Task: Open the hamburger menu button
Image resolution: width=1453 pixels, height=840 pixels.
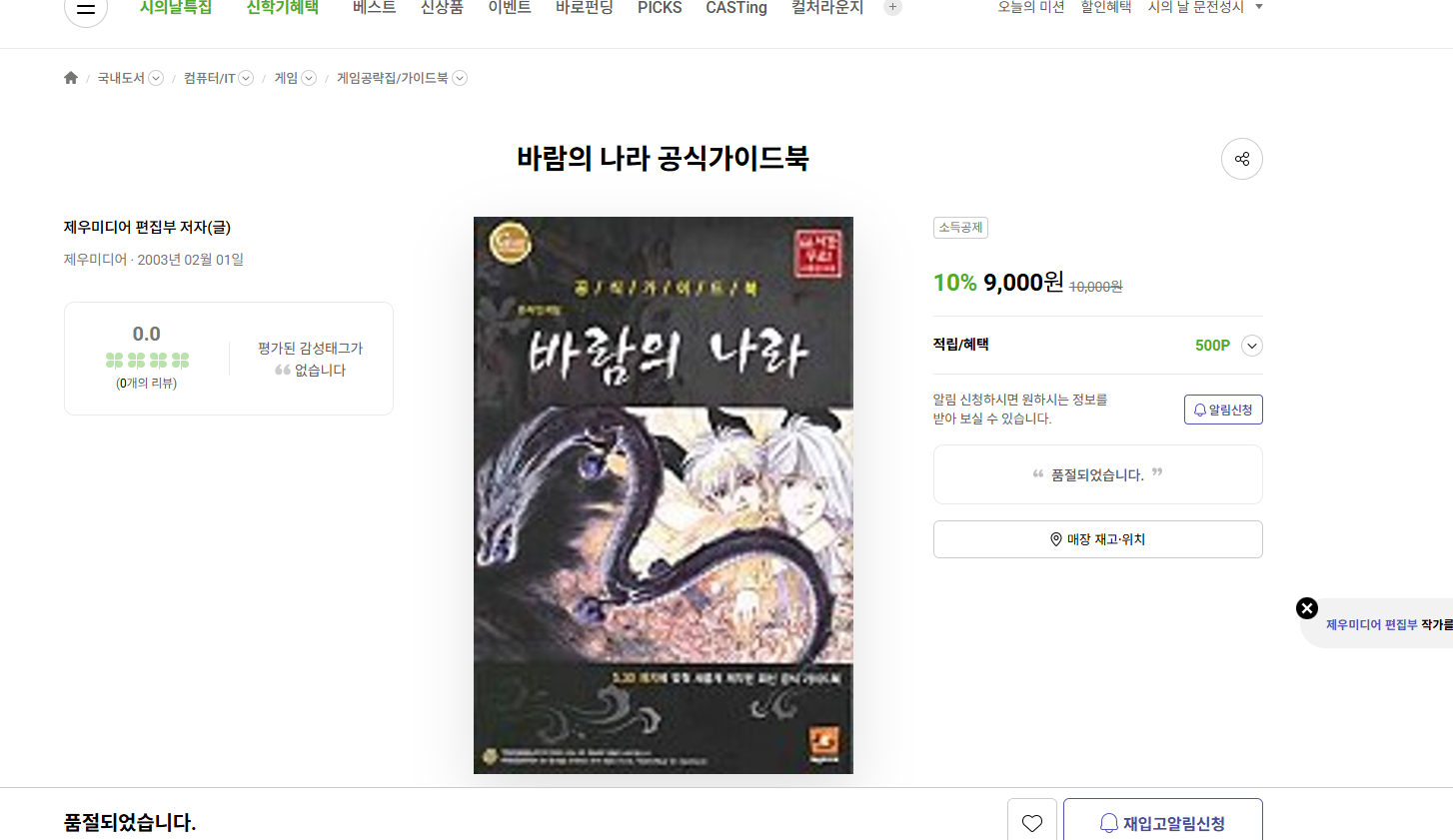Action: click(86, 8)
